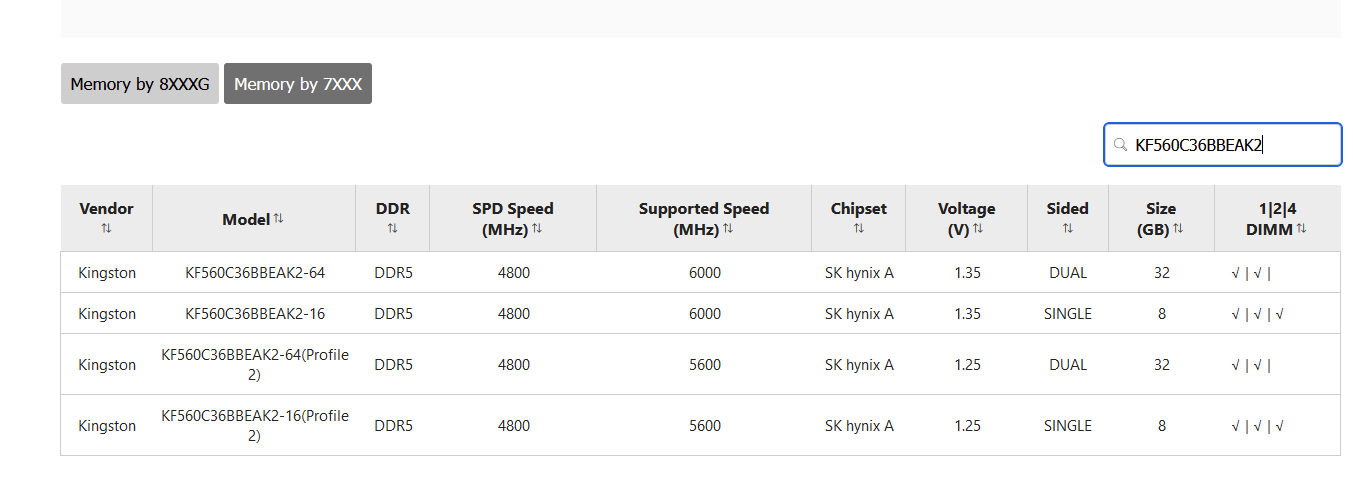
Task: Click Supported Speed 6000 in KF560C36BBEAK2-64 row
Action: tap(705, 272)
